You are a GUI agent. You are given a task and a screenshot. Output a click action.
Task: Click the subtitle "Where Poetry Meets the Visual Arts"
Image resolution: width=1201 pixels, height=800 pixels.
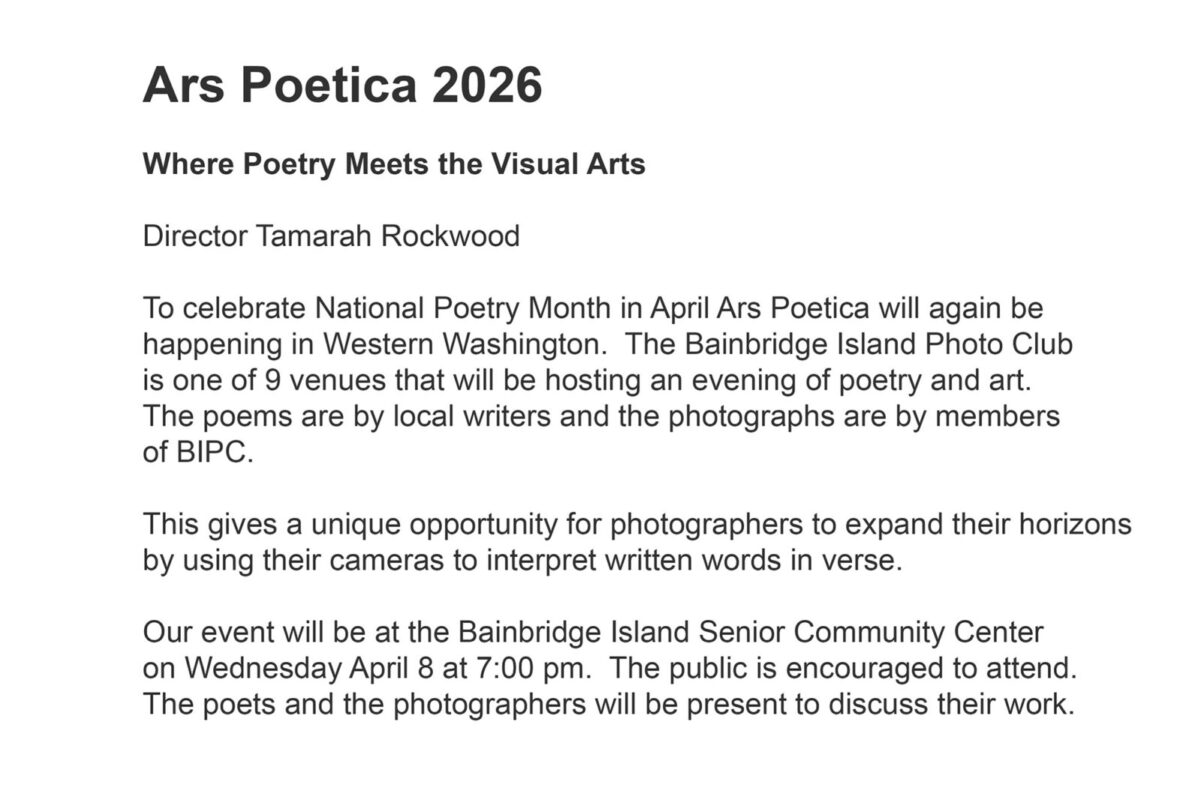pos(394,164)
